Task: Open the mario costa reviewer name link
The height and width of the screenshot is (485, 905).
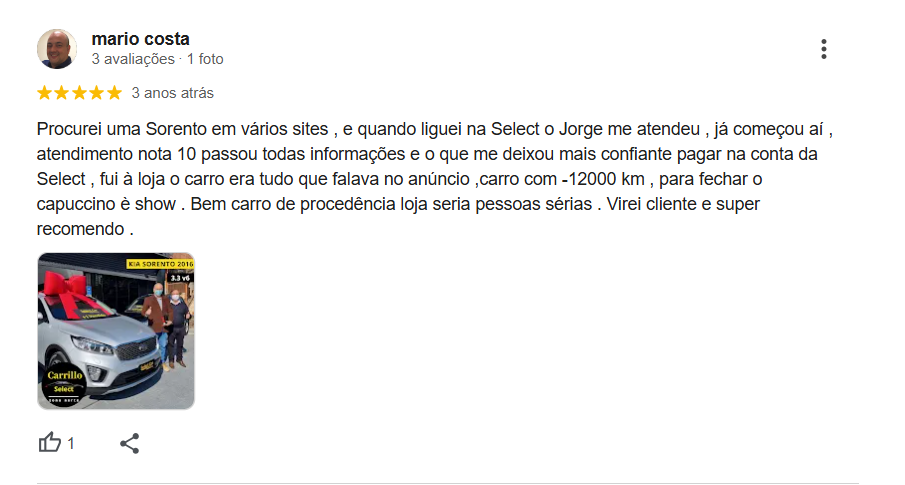Action: coord(140,39)
